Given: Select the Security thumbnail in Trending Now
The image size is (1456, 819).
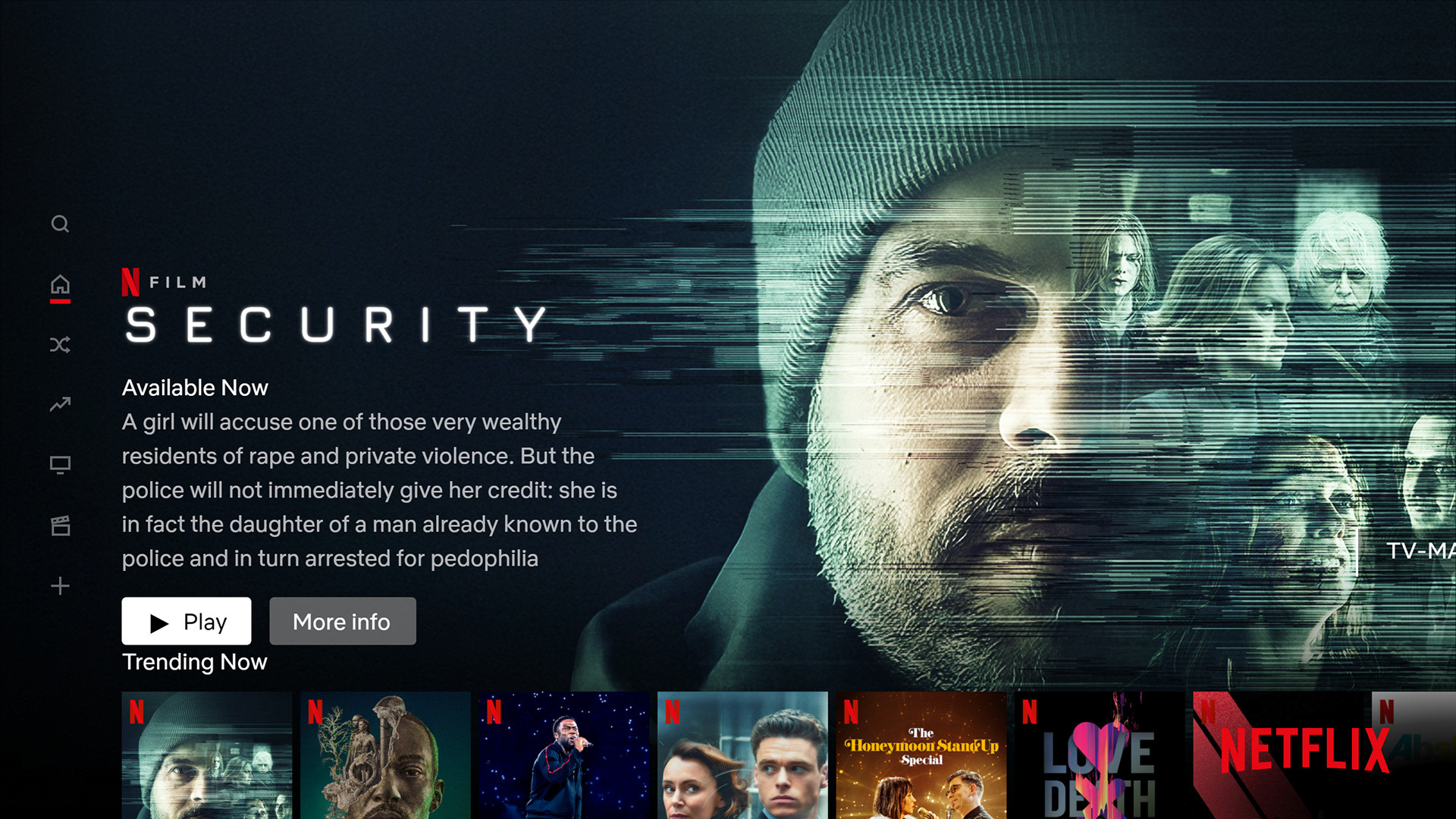Looking at the screenshot, I should [x=207, y=755].
